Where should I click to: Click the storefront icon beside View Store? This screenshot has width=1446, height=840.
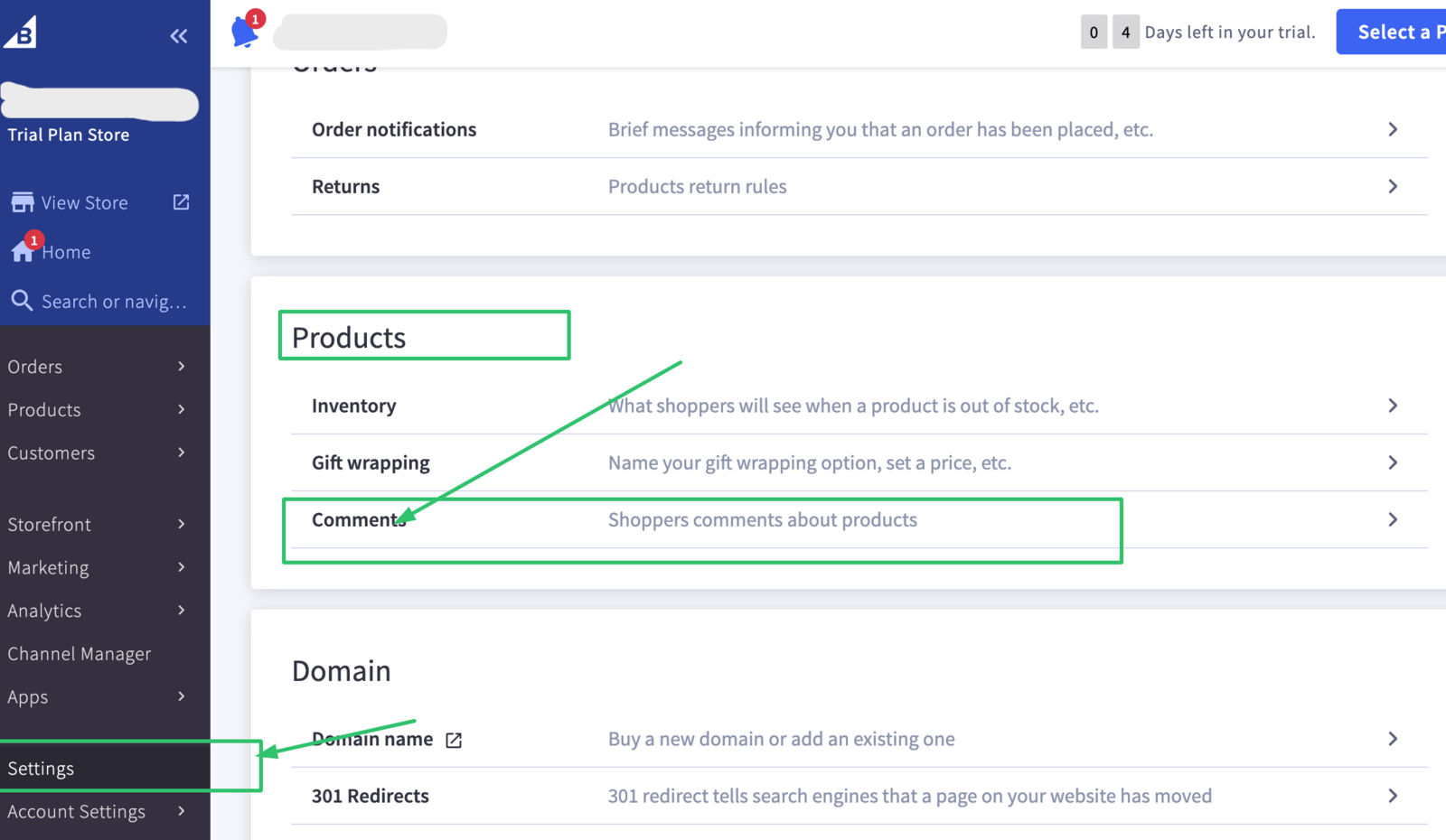coord(23,201)
